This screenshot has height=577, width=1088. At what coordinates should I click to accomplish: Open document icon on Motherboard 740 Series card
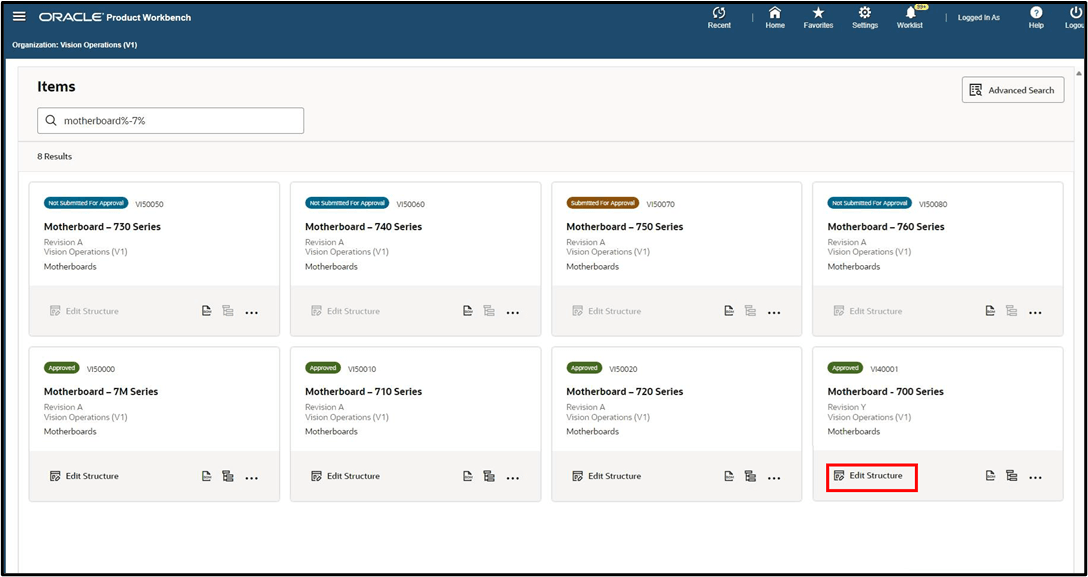(468, 311)
